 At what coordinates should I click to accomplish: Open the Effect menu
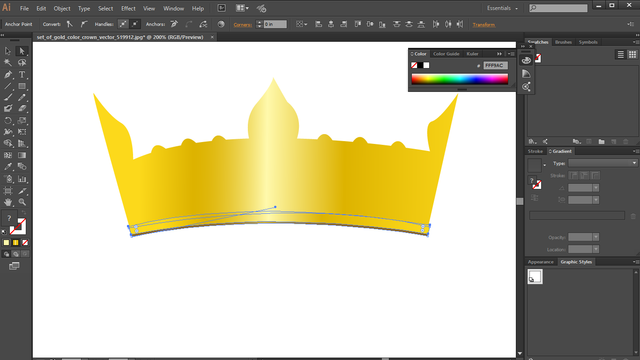[128, 8]
